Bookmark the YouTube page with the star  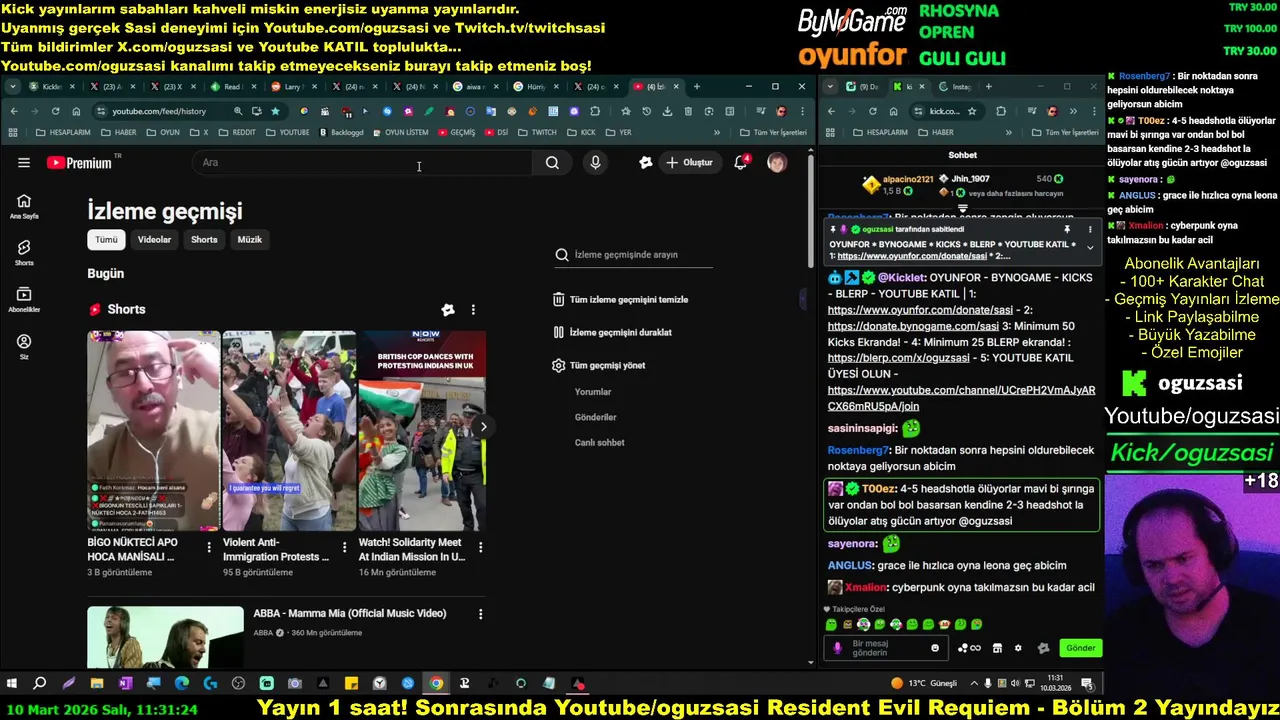275,111
